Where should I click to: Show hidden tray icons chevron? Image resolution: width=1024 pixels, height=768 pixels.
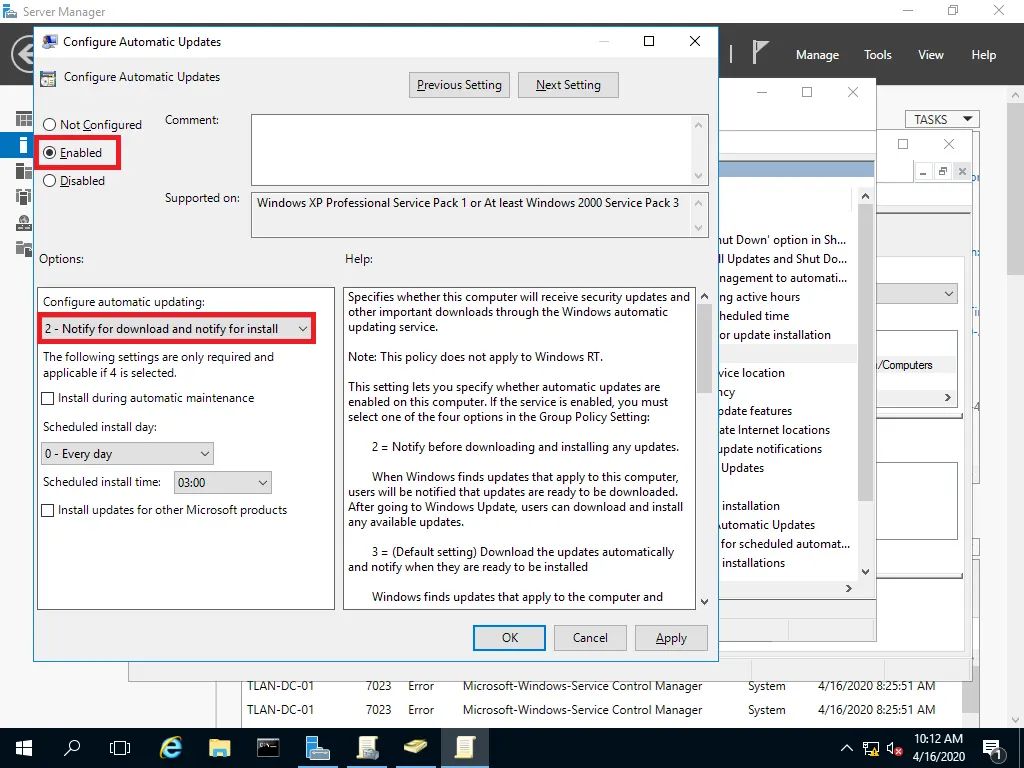(x=846, y=748)
